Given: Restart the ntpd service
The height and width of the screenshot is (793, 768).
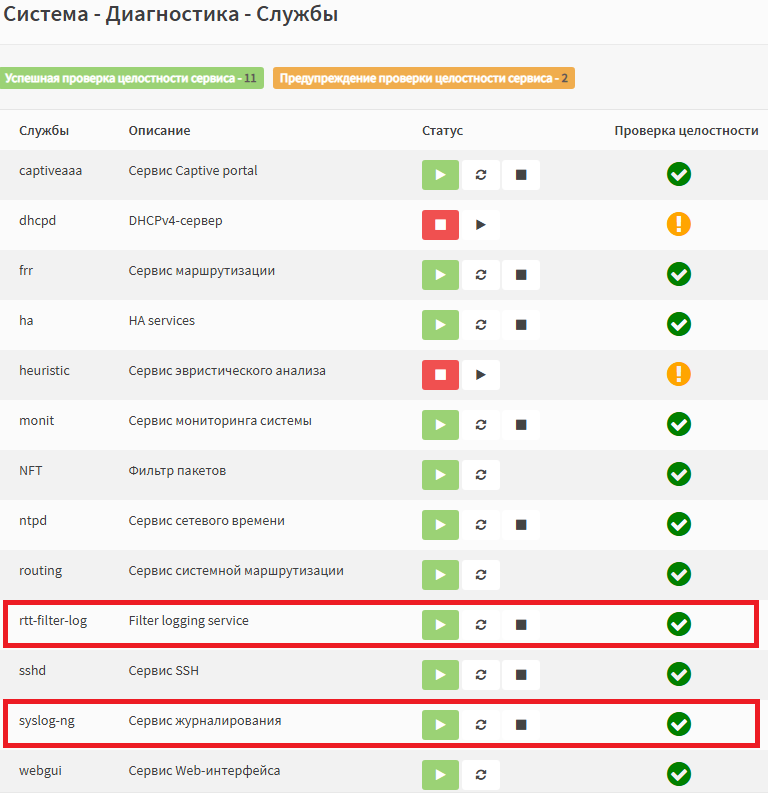Looking at the screenshot, I should coord(481,525).
